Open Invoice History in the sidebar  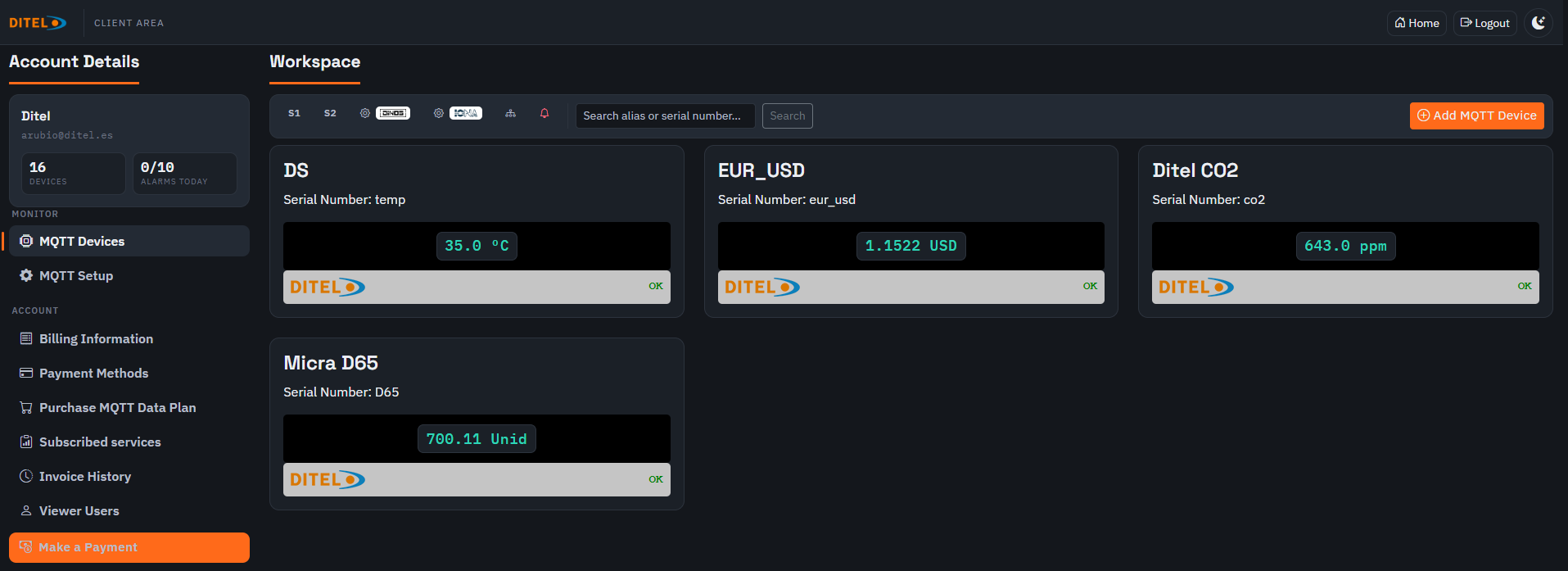tap(129, 476)
